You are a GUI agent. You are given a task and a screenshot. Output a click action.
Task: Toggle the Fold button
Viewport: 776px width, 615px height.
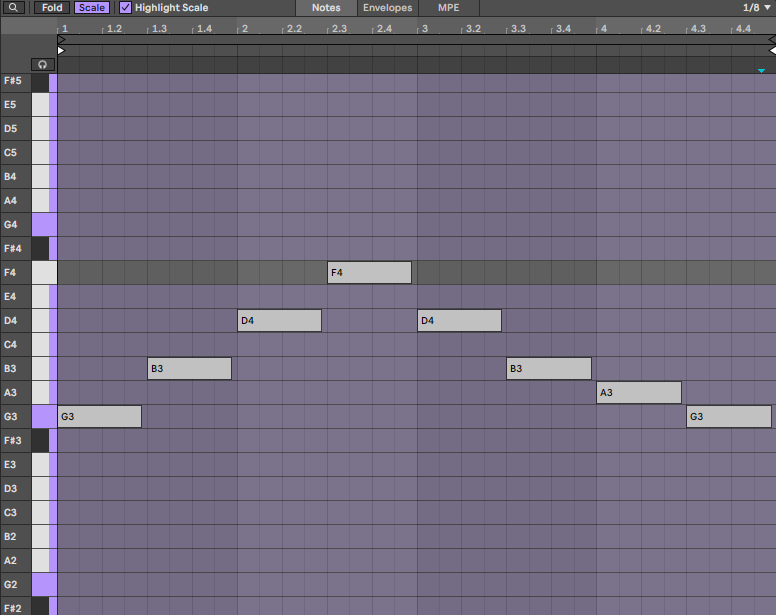(52, 7)
